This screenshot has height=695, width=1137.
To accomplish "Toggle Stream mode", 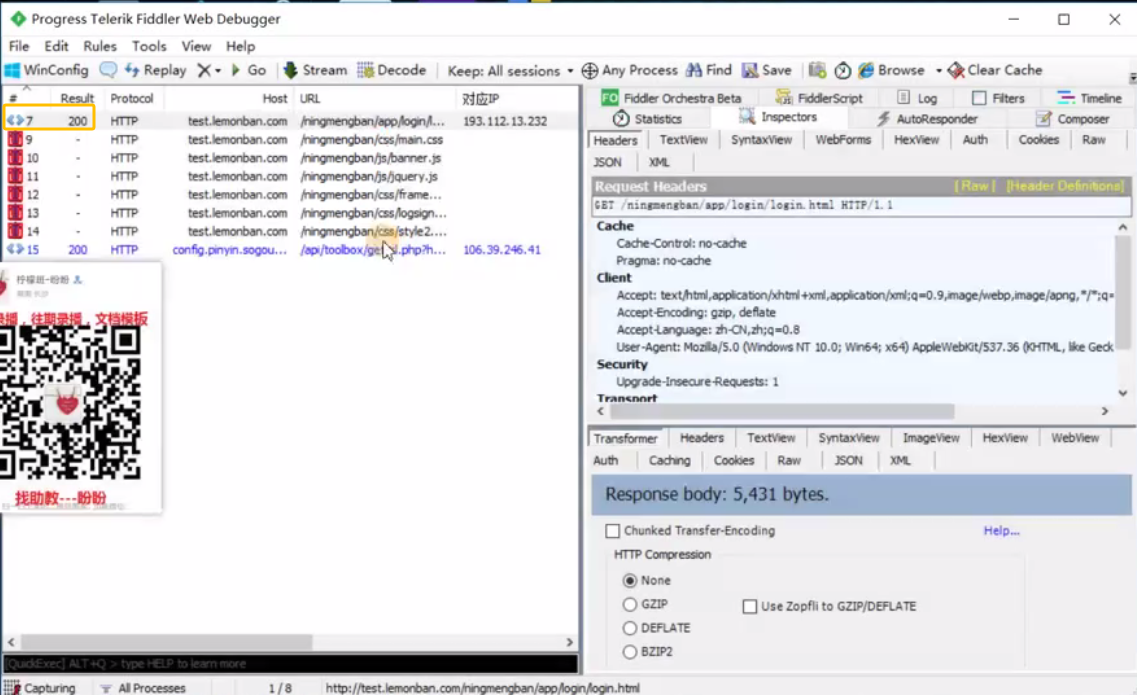I will point(315,70).
